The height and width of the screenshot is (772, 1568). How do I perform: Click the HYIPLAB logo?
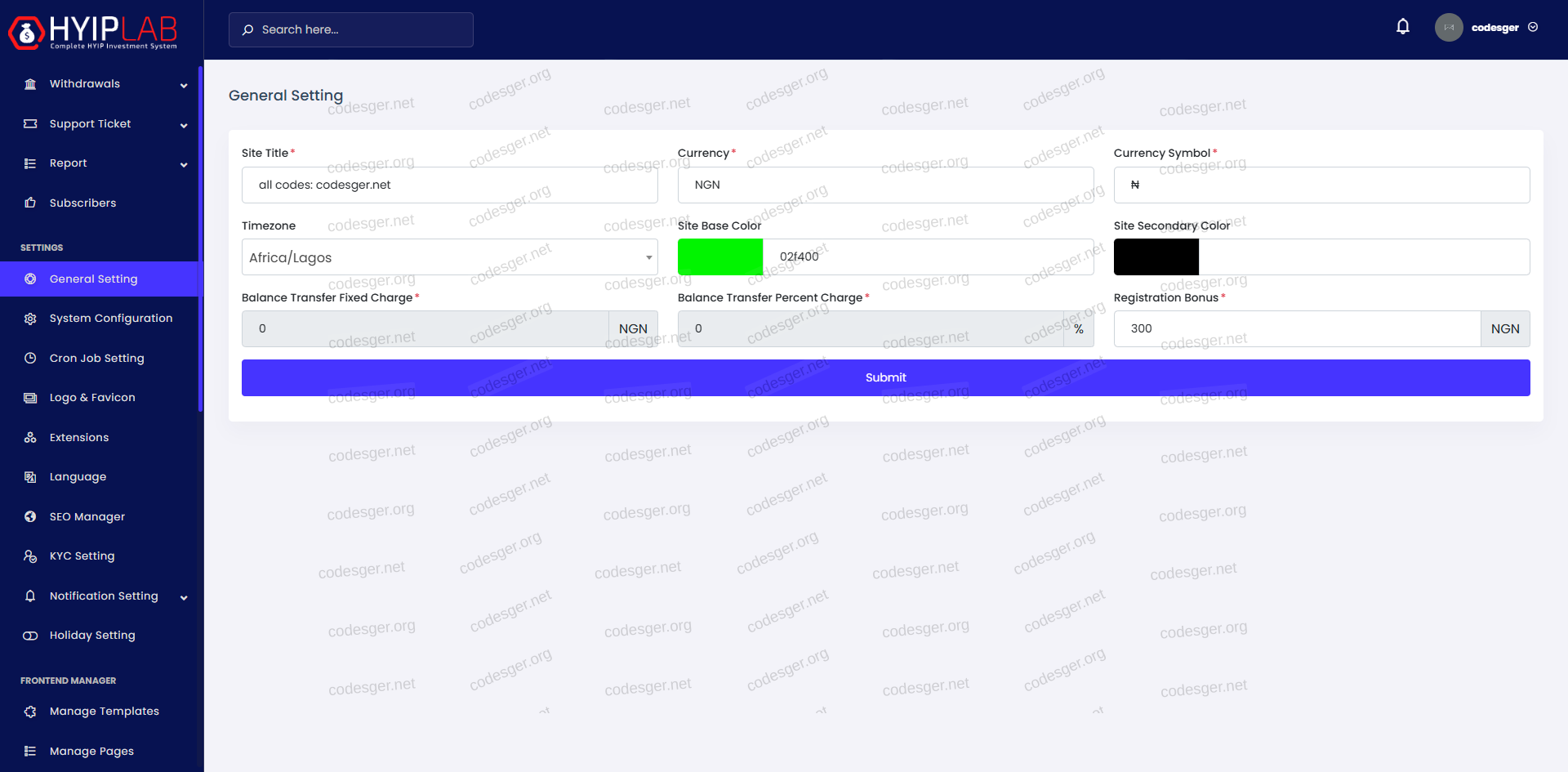point(93,32)
